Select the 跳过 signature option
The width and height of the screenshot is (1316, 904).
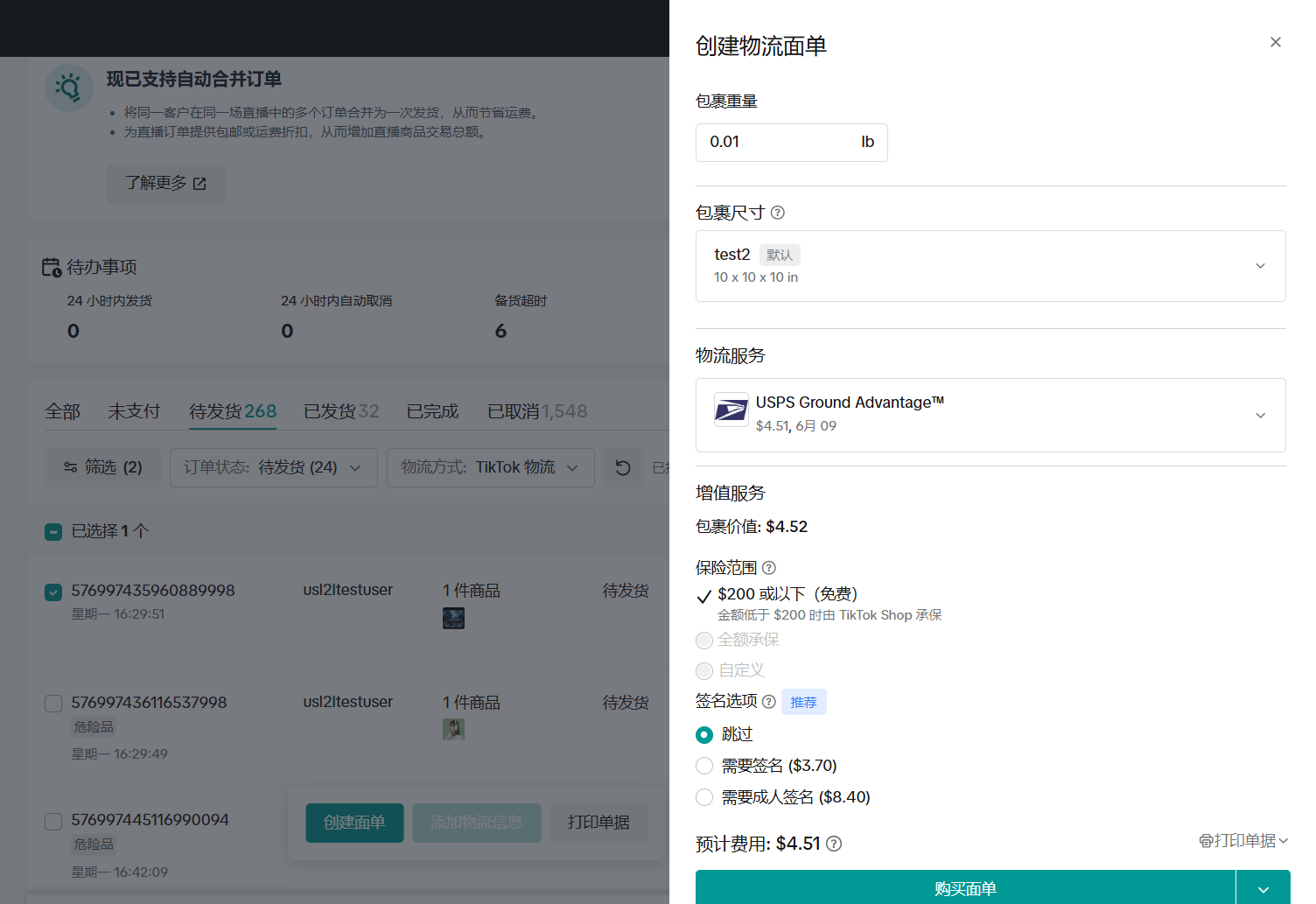click(x=704, y=735)
